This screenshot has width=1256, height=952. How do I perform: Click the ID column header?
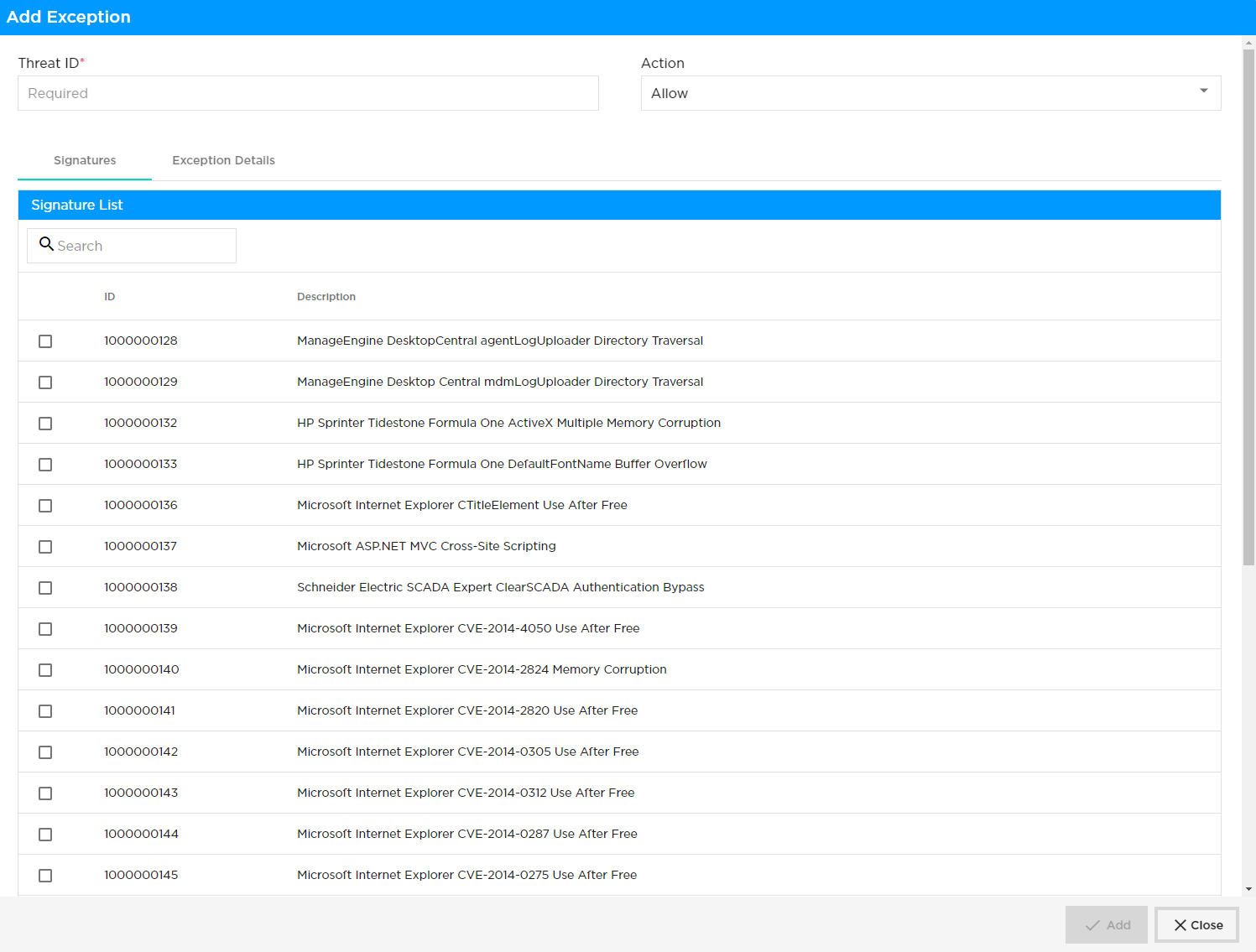click(110, 297)
